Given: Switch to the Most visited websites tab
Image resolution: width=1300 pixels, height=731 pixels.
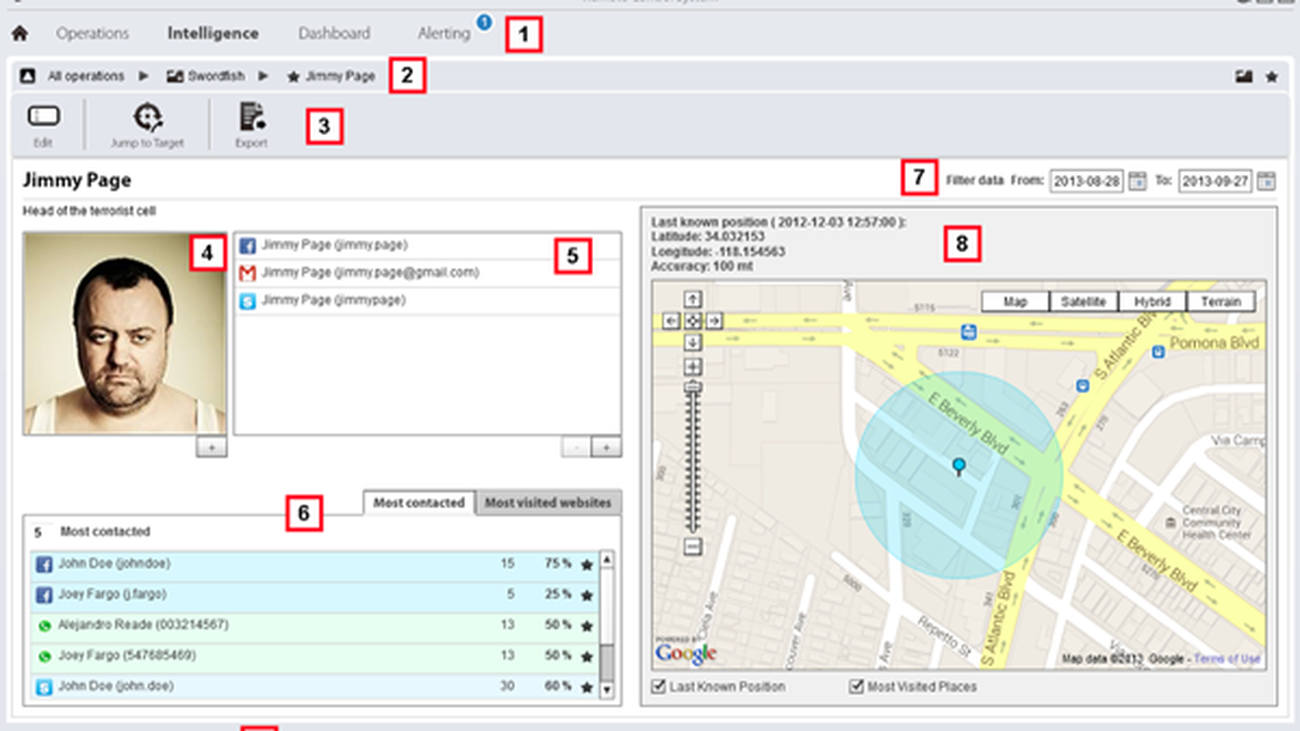Looking at the screenshot, I should pyautogui.click(x=547, y=503).
